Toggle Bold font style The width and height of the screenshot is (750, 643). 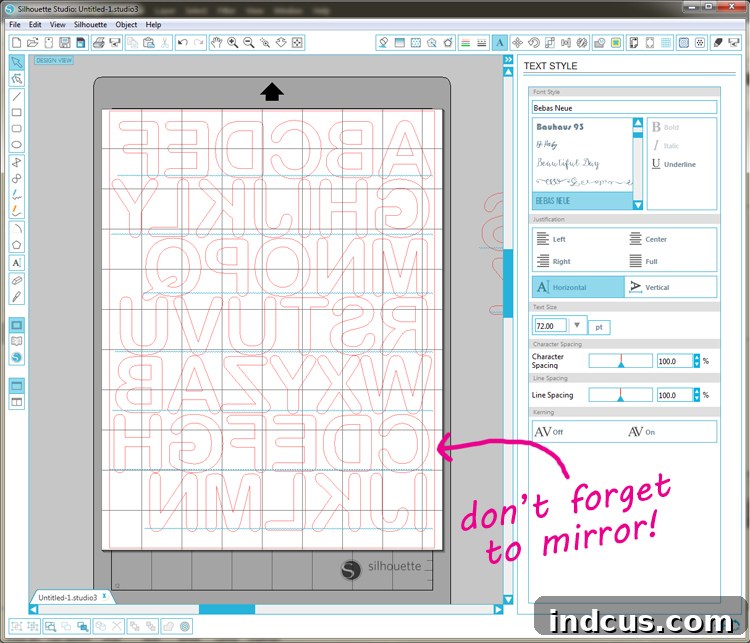click(x=665, y=127)
